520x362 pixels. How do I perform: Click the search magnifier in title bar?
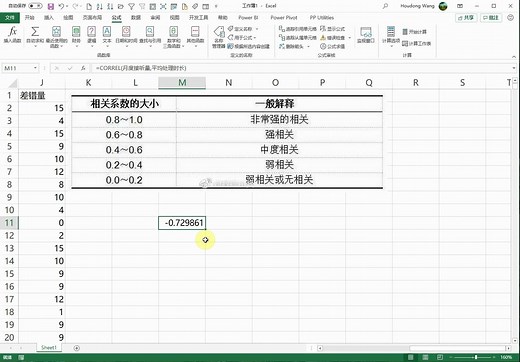[385, 6]
